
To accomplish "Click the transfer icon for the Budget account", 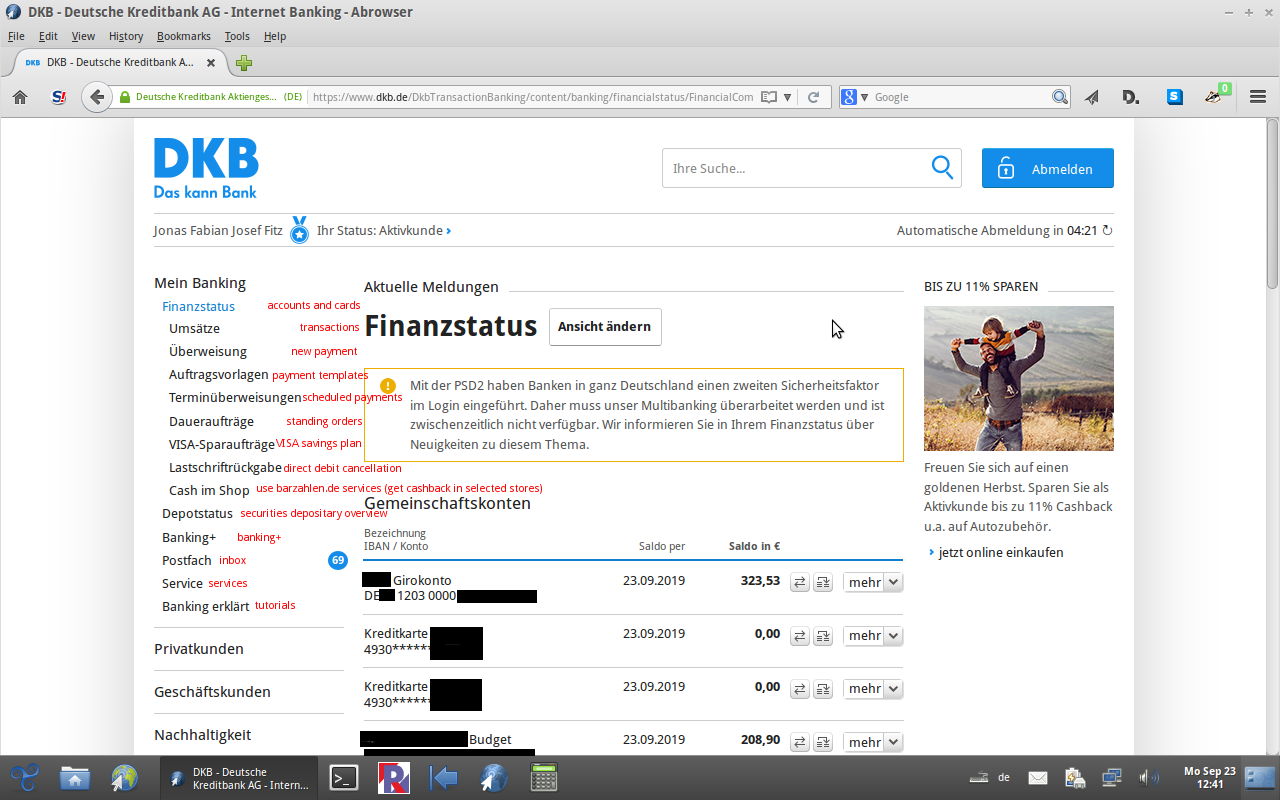I will [800, 742].
